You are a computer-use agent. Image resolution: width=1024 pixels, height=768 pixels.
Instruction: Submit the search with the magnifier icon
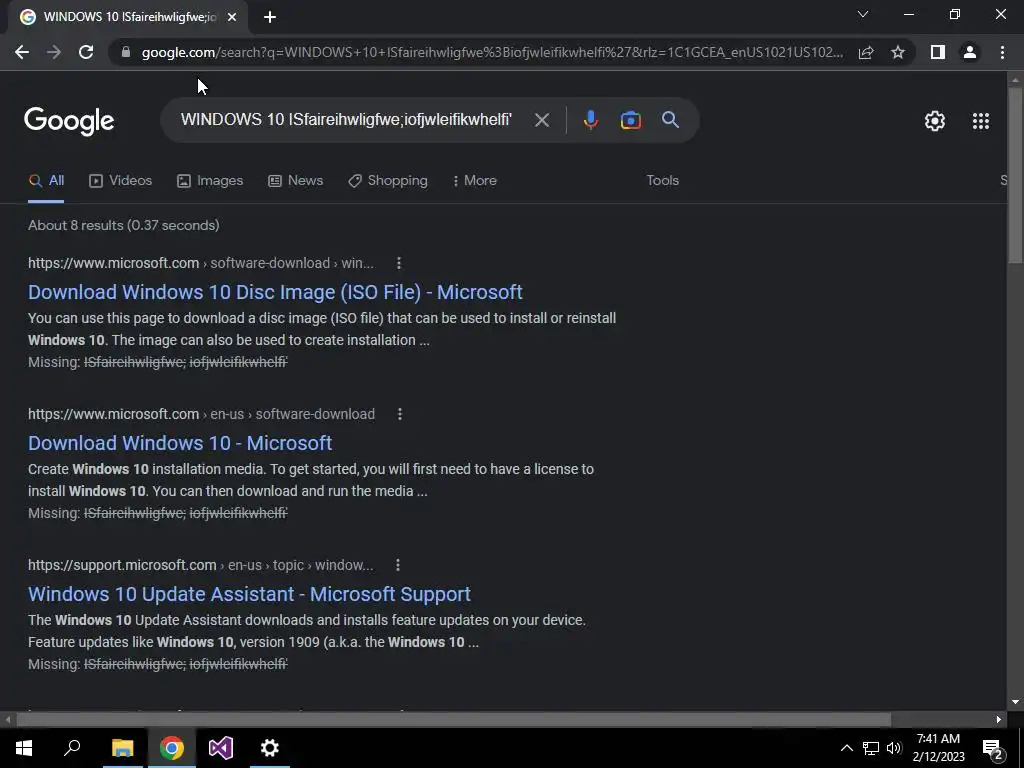(x=671, y=120)
